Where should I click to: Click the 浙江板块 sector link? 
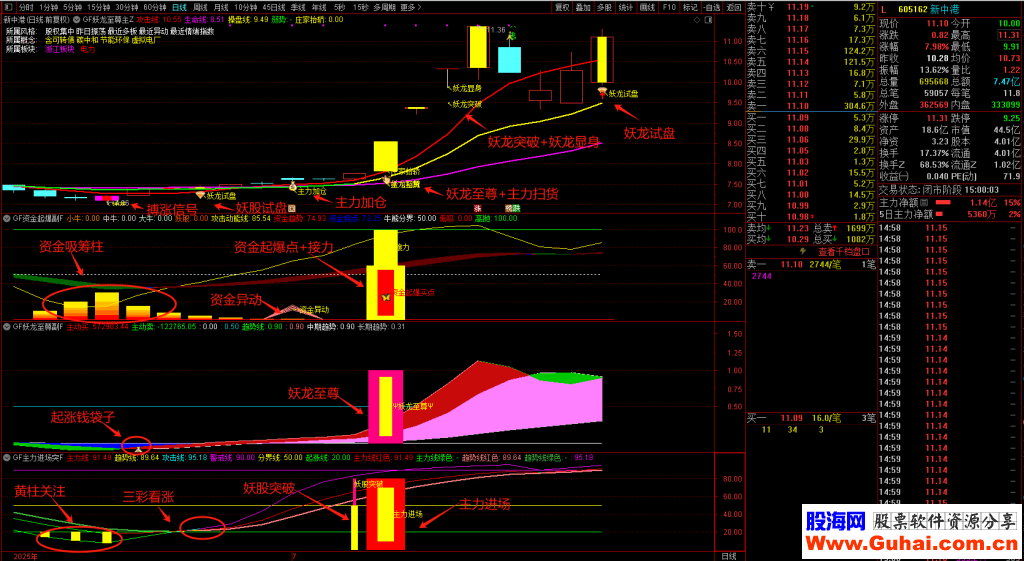pos(59,49)
